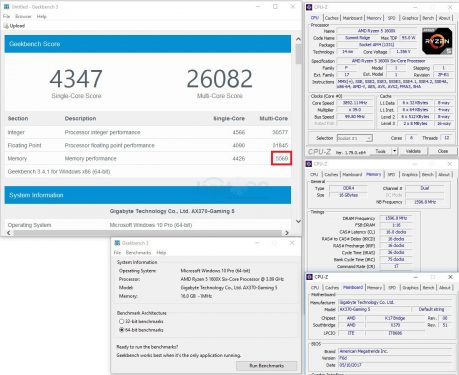Click the Manufacturer field in mainboard CPU-Z
459x375 pixels.
pos(395,302)
